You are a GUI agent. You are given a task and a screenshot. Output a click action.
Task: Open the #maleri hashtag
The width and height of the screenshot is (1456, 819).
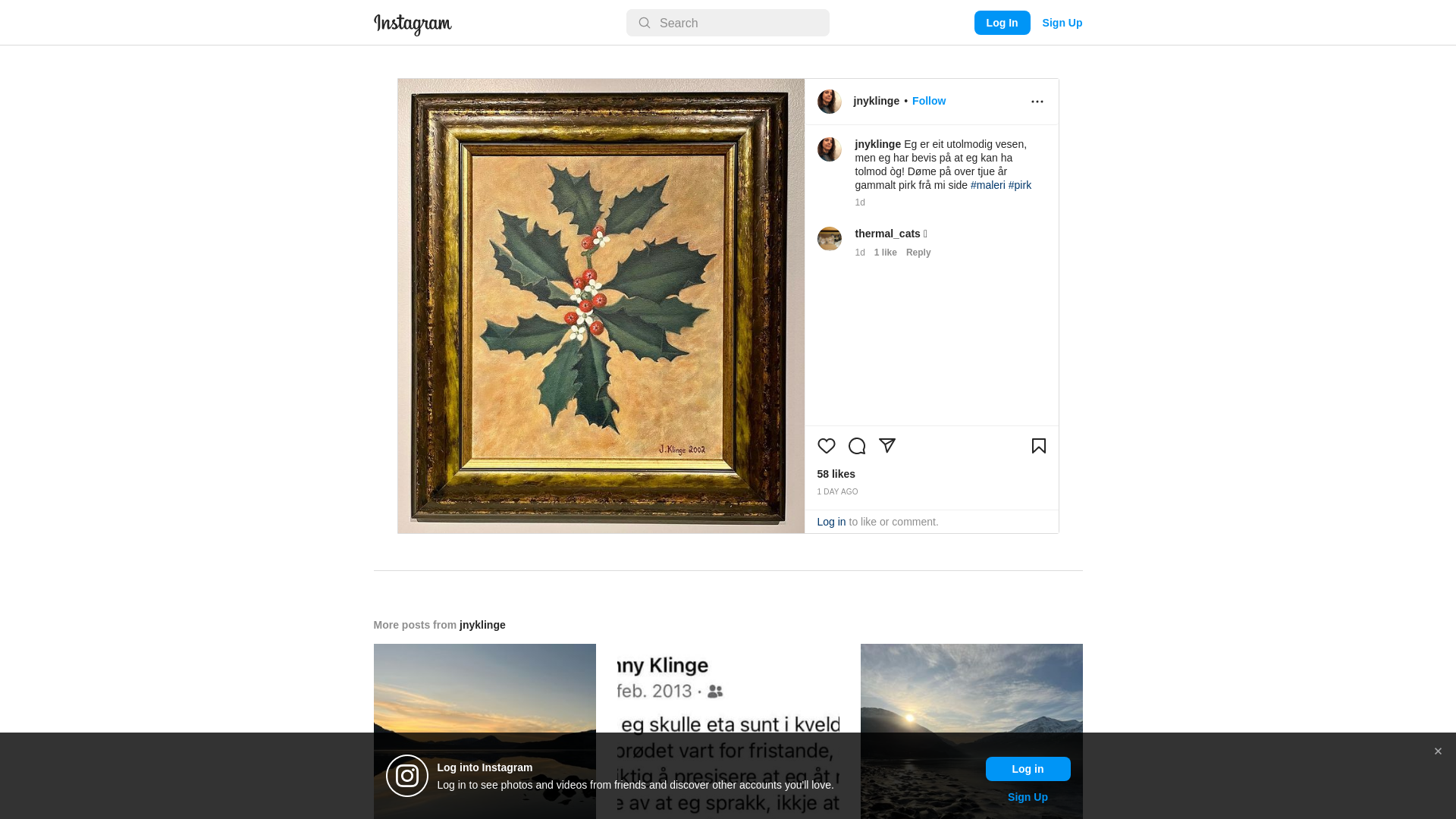pos(988,185)
